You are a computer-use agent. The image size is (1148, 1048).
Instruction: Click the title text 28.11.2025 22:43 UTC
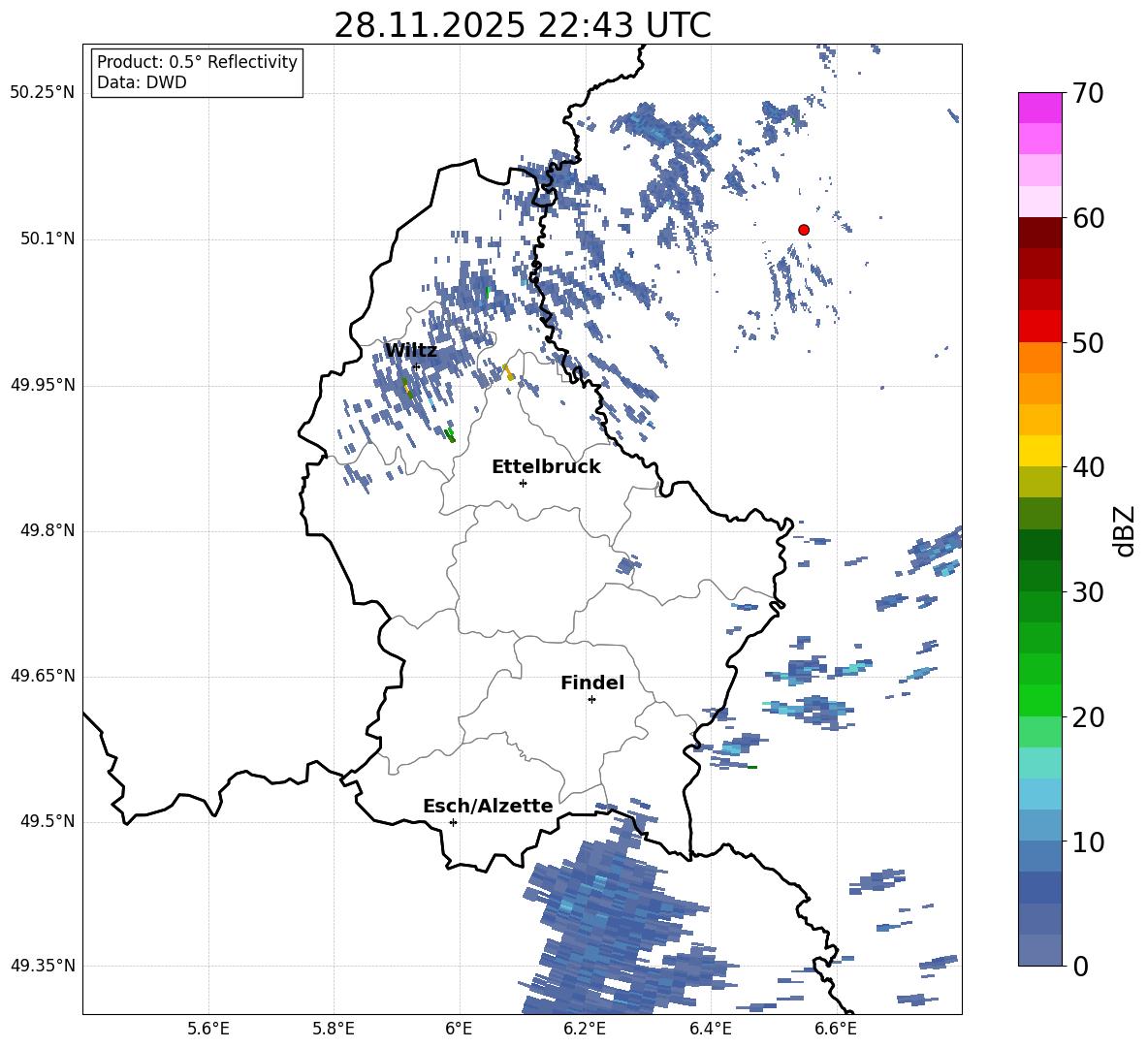pyautogui.click(x=522, y=25)
